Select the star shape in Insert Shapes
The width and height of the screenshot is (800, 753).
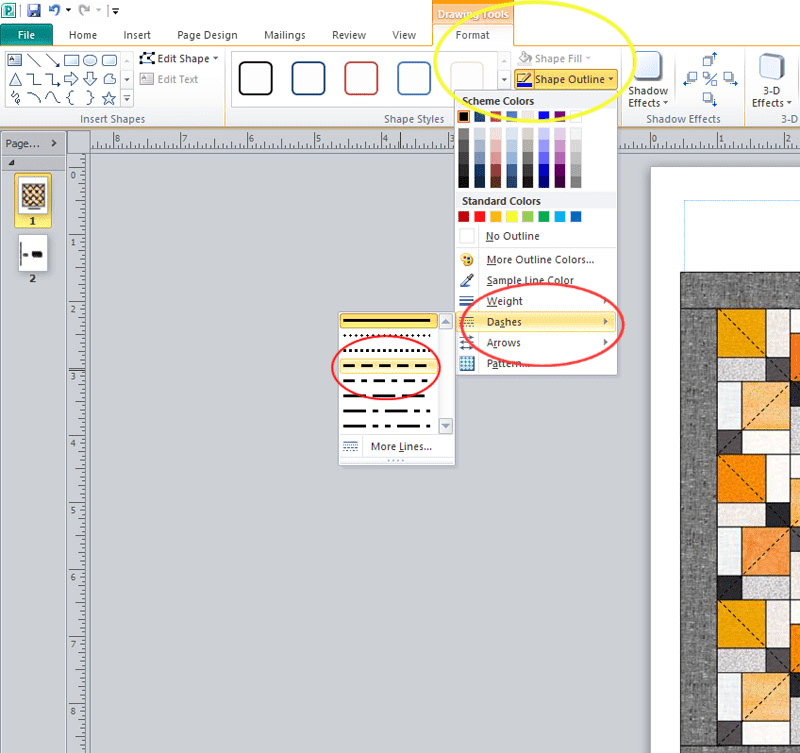point(108,98)
